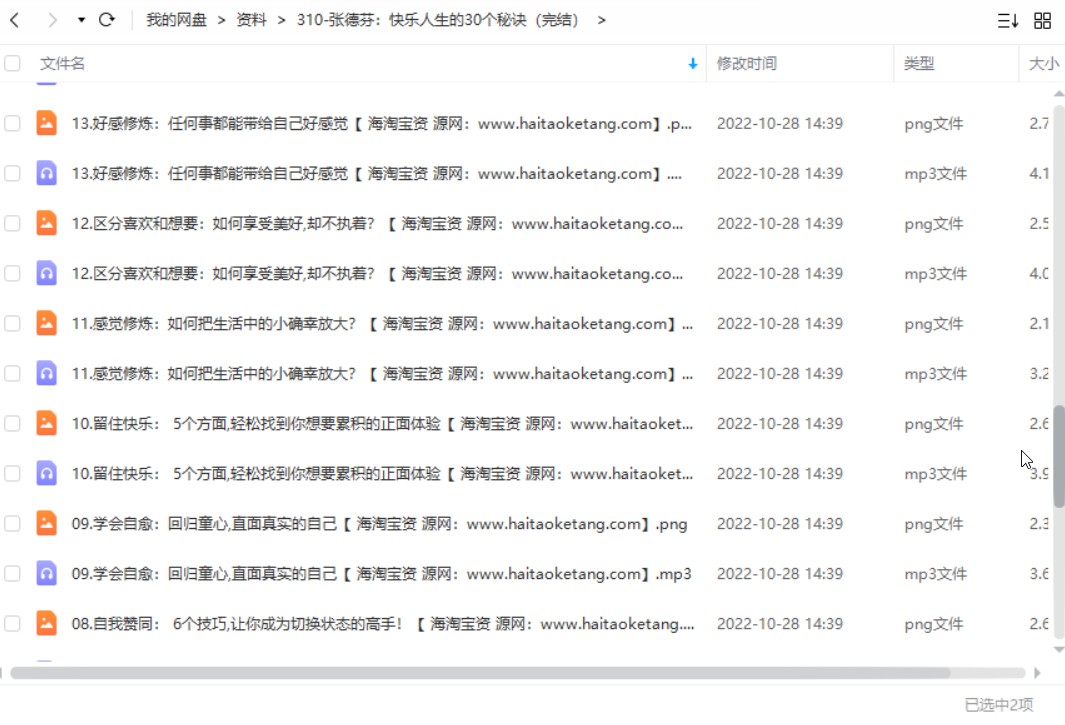Click image icon of 08.自我赞同 png
This screenshot has width=1065, height=725.
(46, 623)
